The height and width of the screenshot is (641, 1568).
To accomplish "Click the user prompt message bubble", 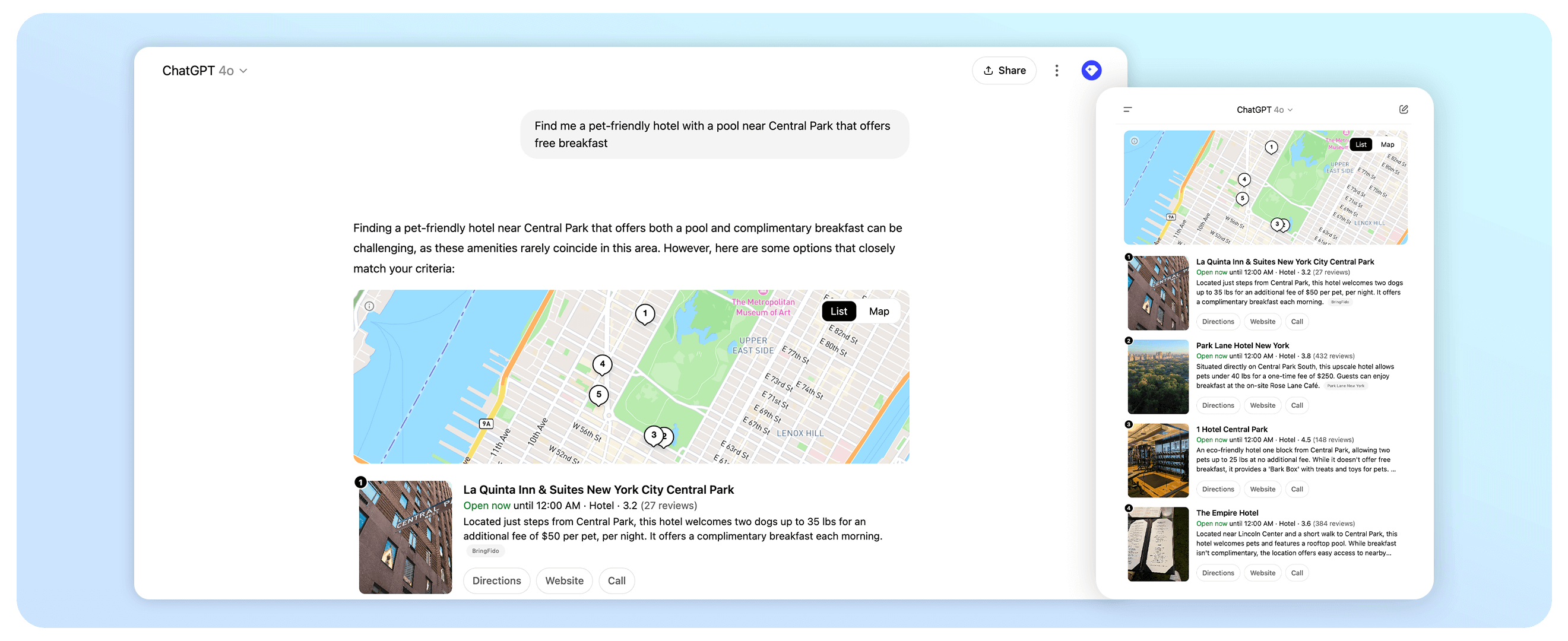I will (714, 134).
